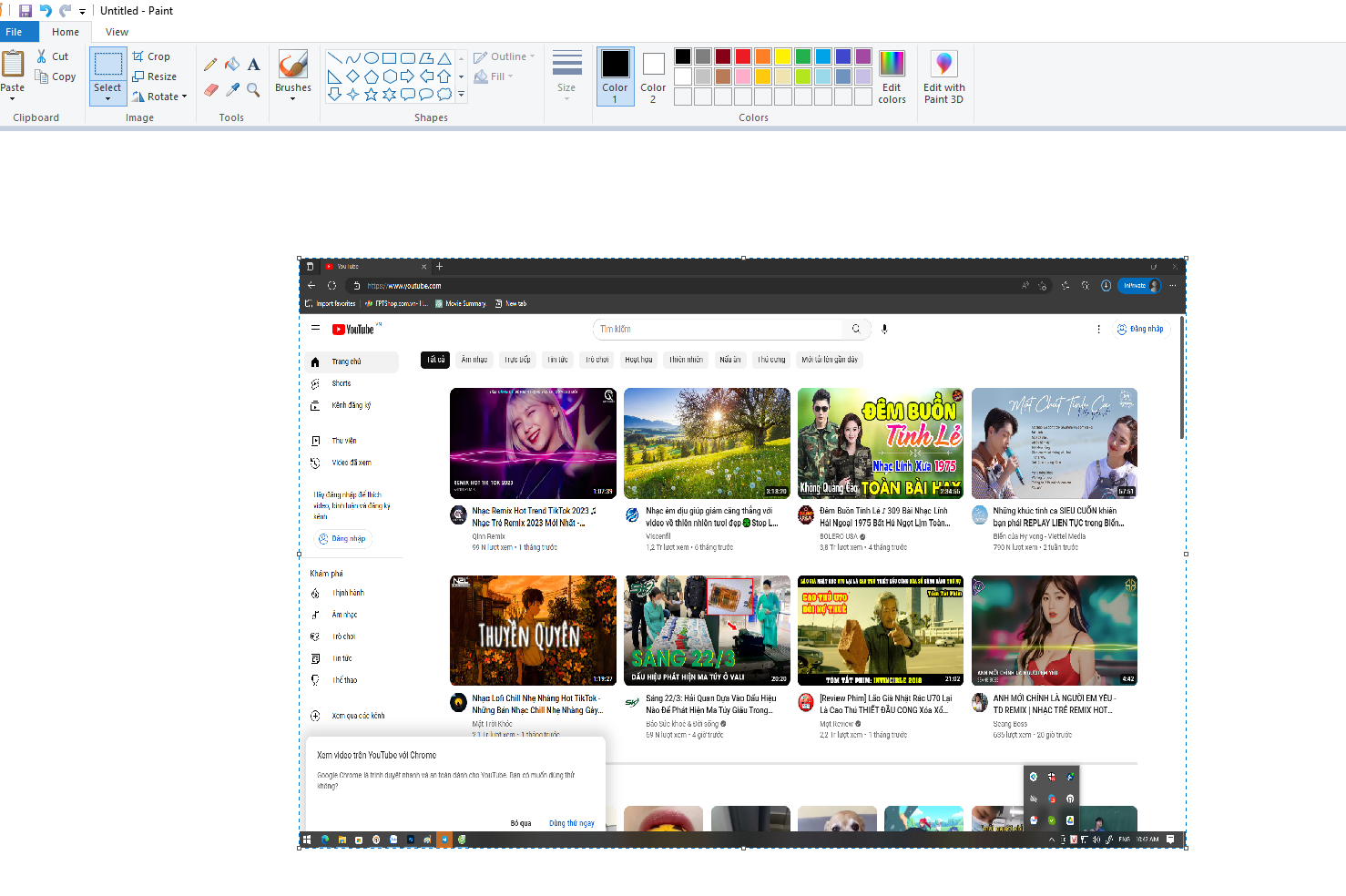Select the Magnifier tool

(x=253, y=89)
